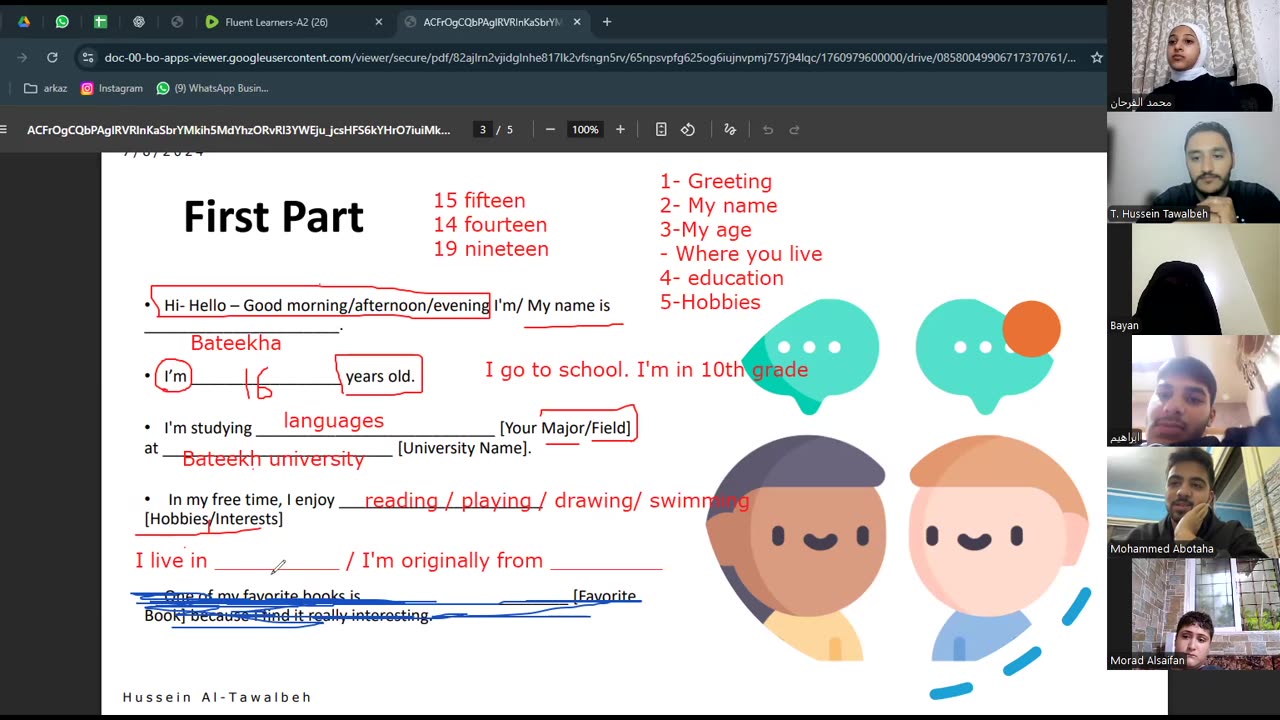Rotate the PDF page counterclockwise
The height and width of the screenshot is (720, 1280).
(x=688, y=130)
